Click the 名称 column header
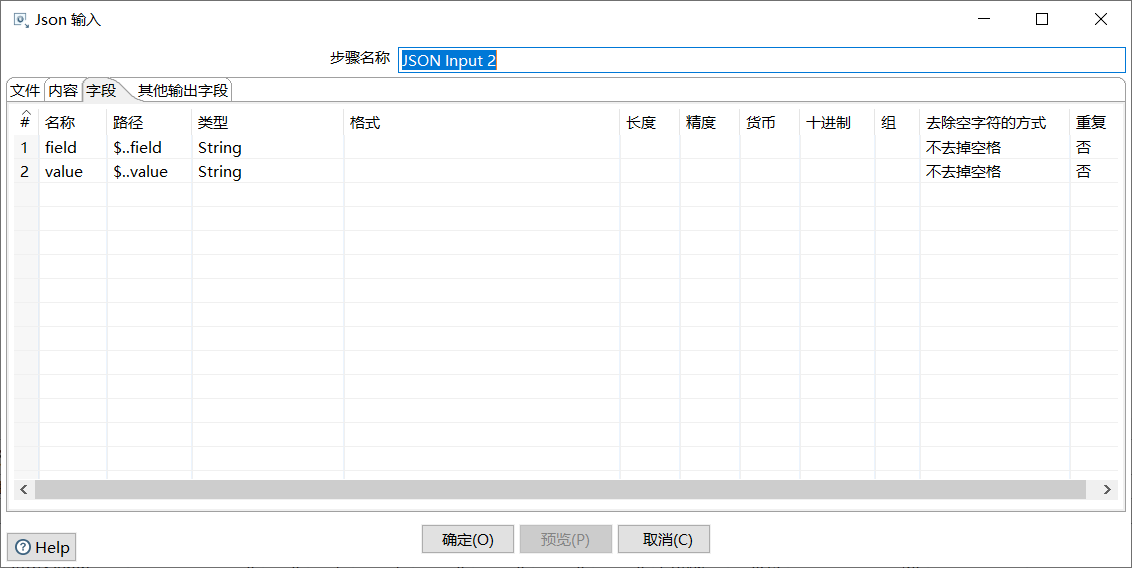The image size is (1132, 568). pos(73,123)
